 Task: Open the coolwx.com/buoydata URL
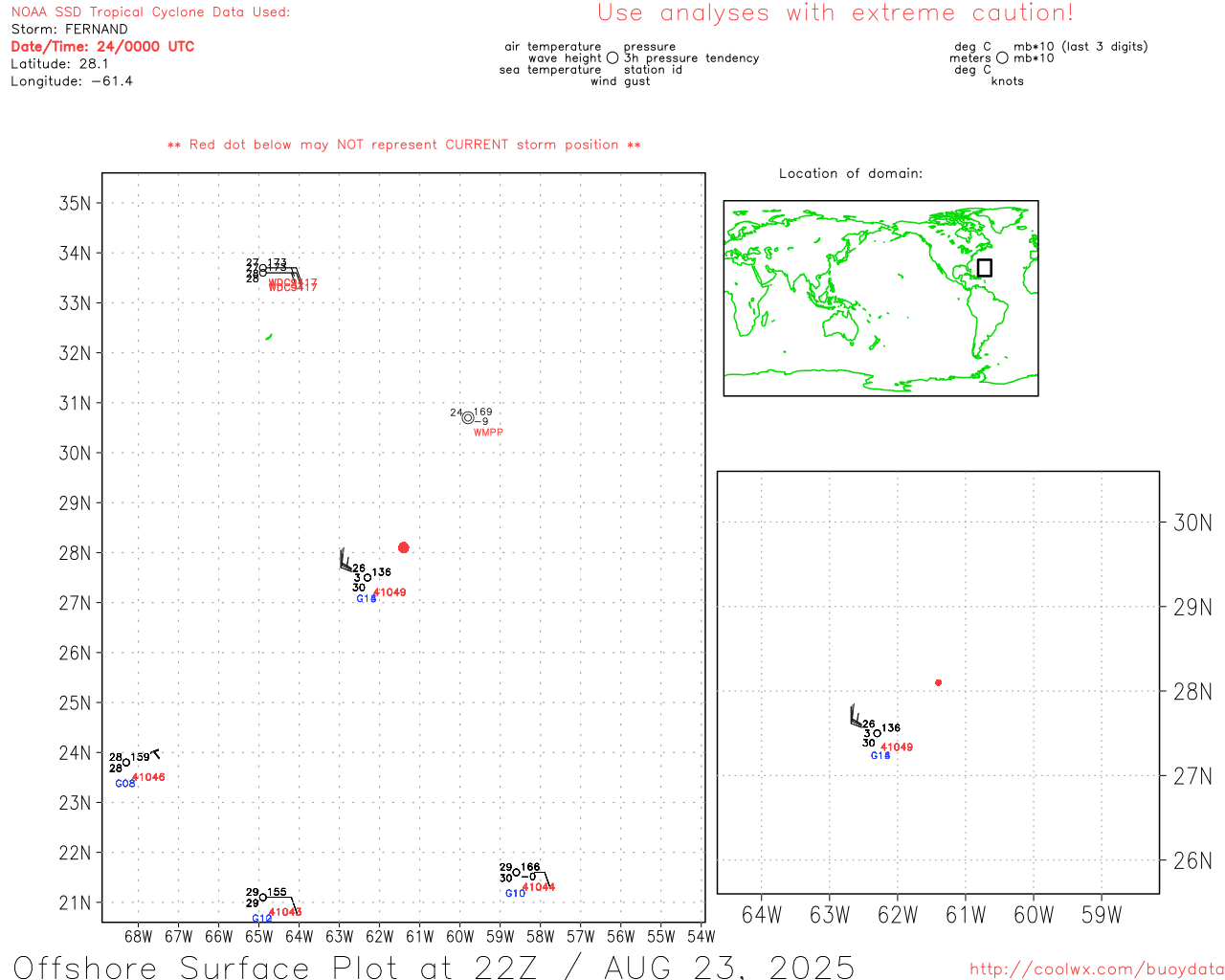click(1097, 969)
